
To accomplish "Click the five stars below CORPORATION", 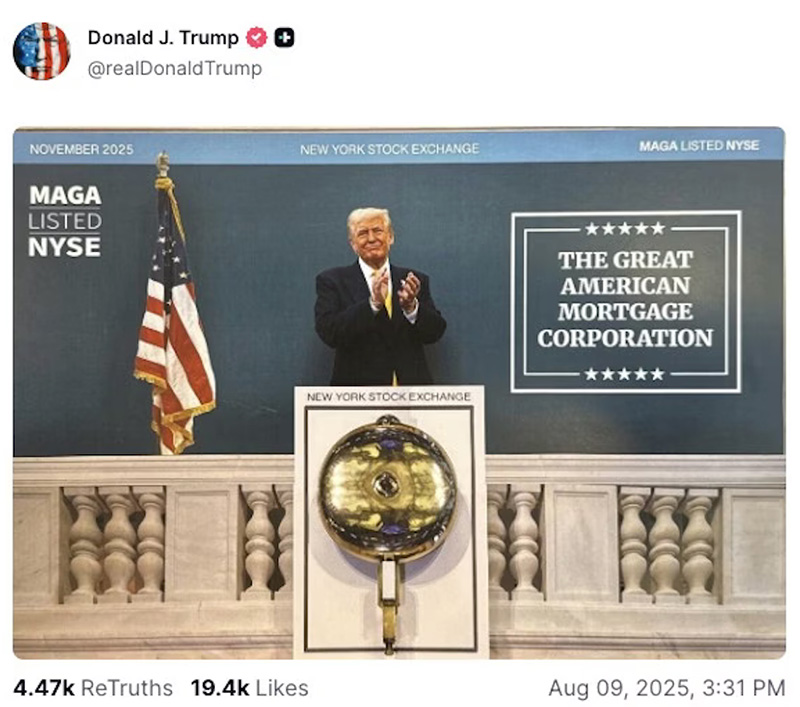I will click(624, 374).
